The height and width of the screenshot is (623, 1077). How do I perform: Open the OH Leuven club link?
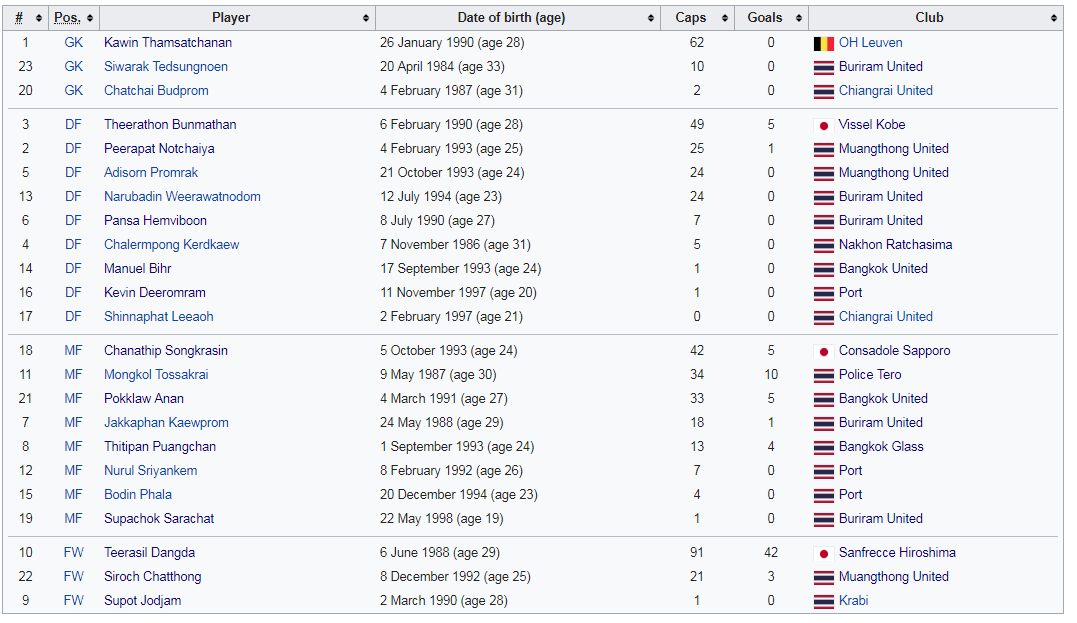click(x=870, y=43)
